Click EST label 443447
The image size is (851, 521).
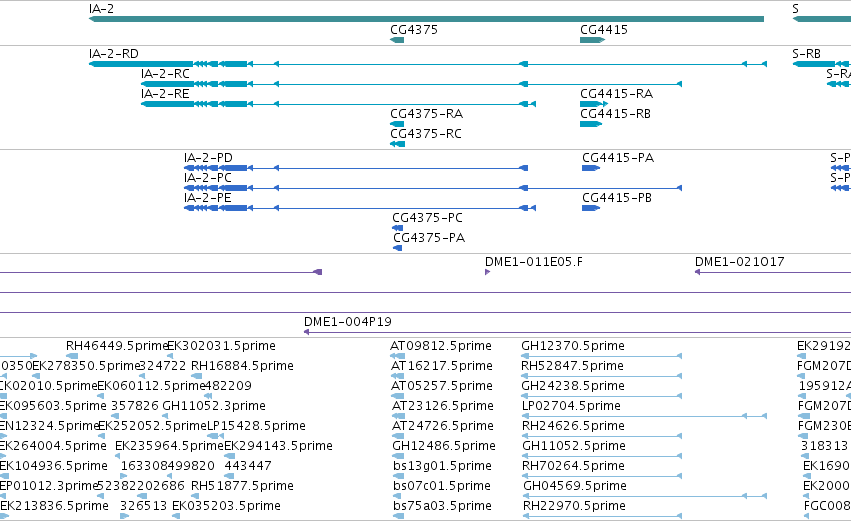[248, 466]
